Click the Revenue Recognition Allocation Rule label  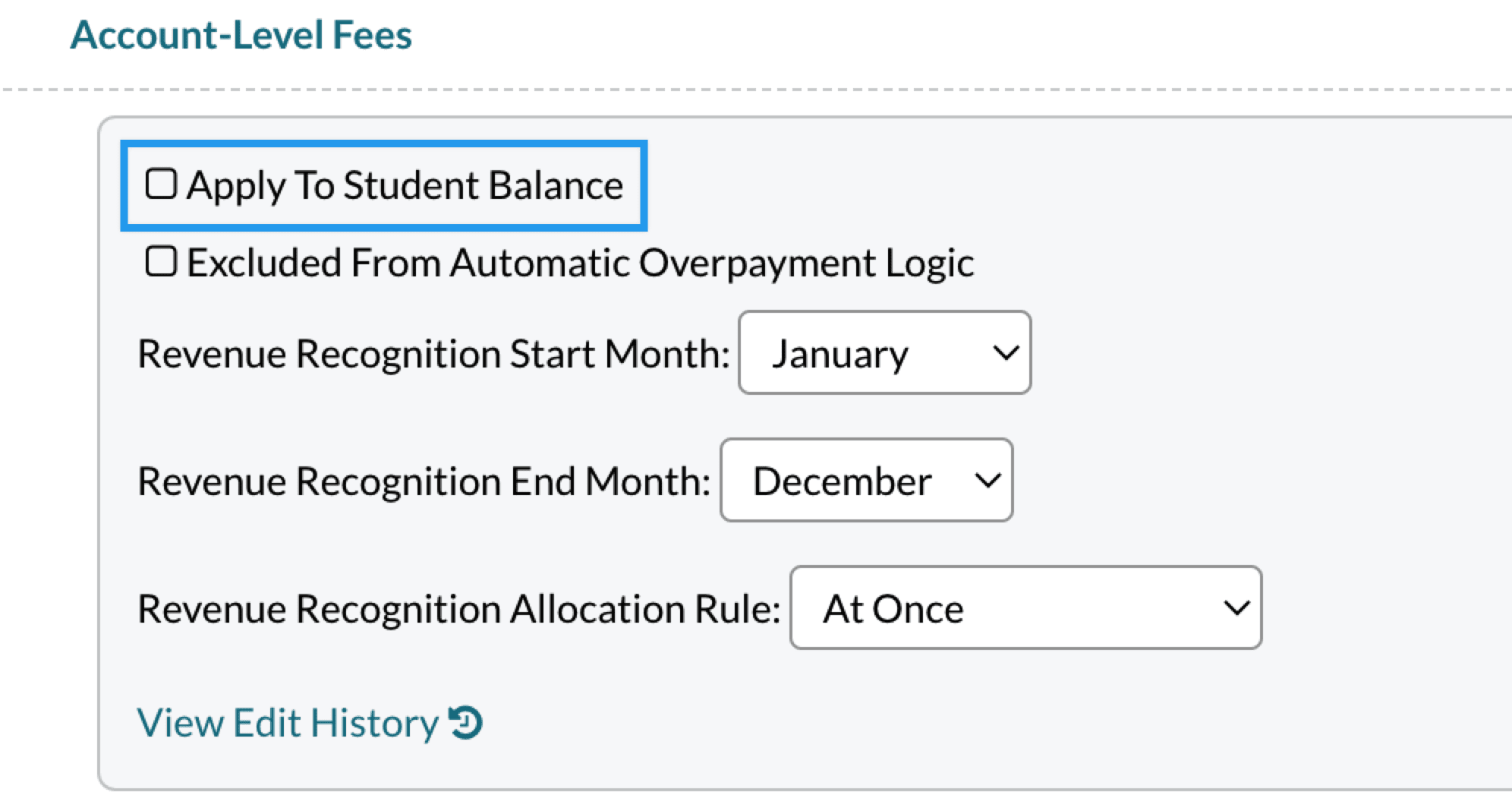pos(458,609)
